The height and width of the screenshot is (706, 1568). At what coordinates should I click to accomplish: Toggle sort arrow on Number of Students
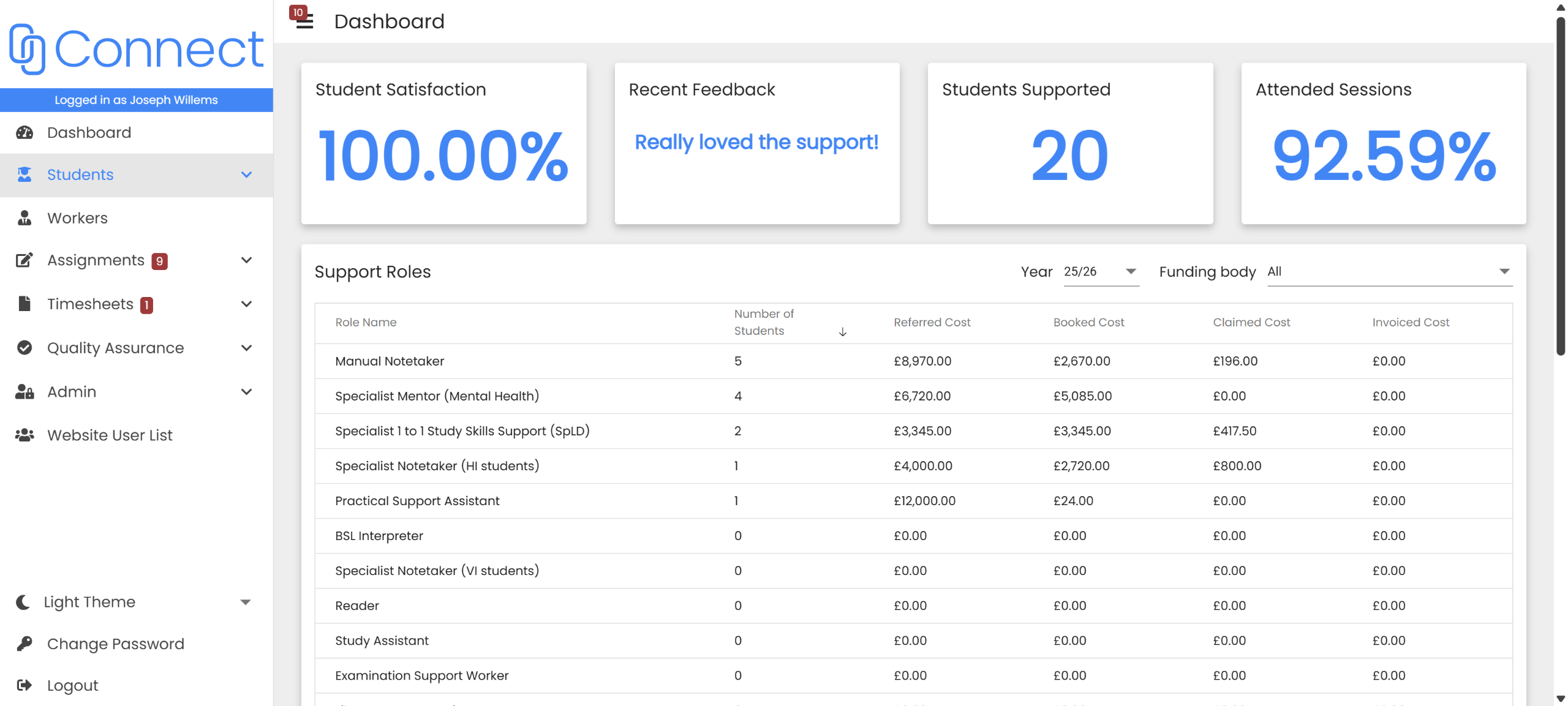pyautogui.click(x=842, y=332)
